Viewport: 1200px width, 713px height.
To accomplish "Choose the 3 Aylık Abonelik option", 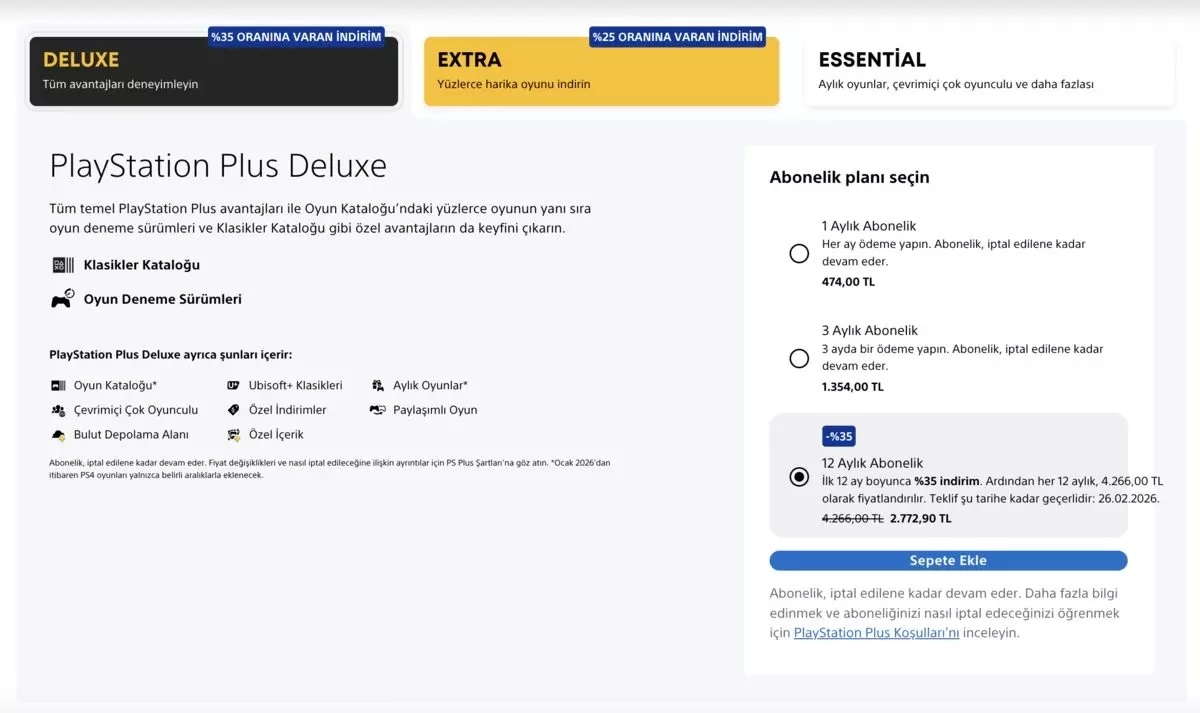I will coord(798,357).
